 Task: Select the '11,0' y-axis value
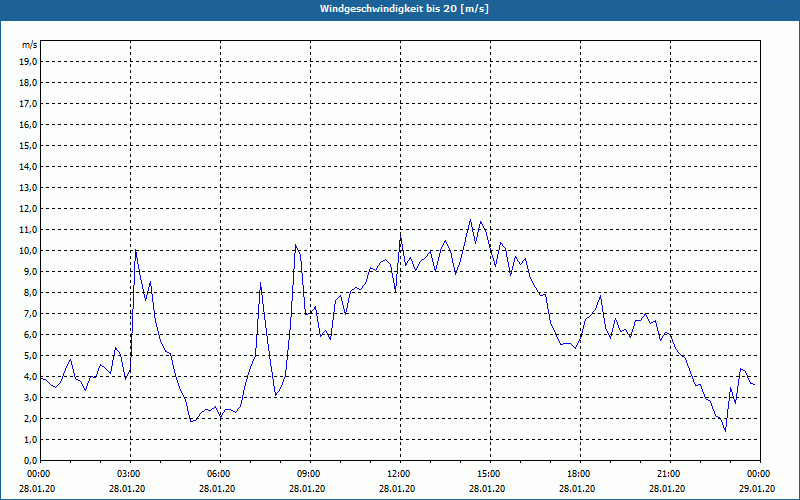28,230
